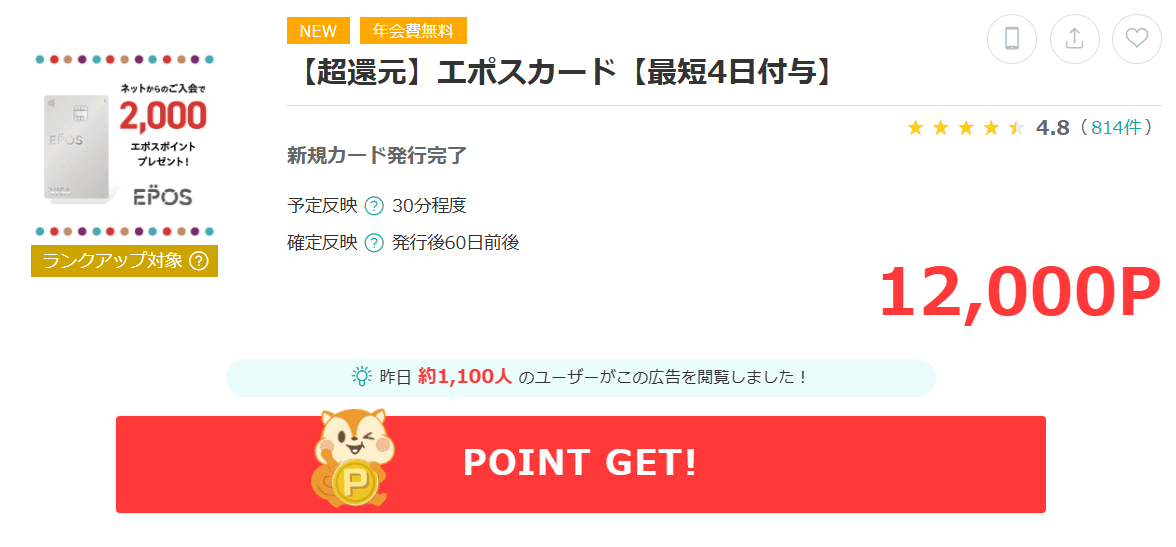The width and height of the screenshot is (1176, 547).
Task: Click the 4.8 rating score
Action: tap(1052, 128)
